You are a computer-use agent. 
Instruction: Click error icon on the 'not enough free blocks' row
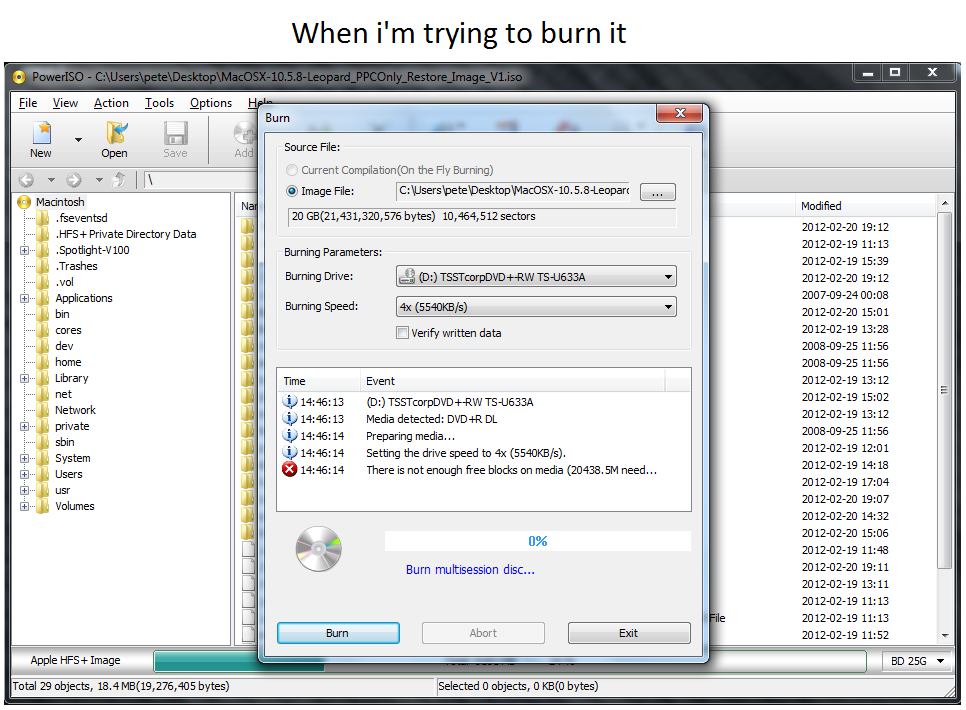click(x=290, y=470)
